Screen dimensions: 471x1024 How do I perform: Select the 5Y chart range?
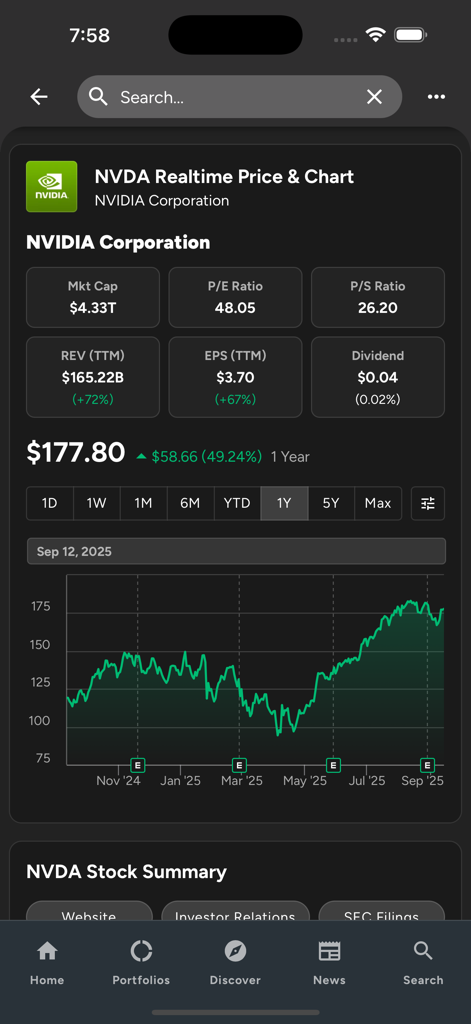click(331, 504)
